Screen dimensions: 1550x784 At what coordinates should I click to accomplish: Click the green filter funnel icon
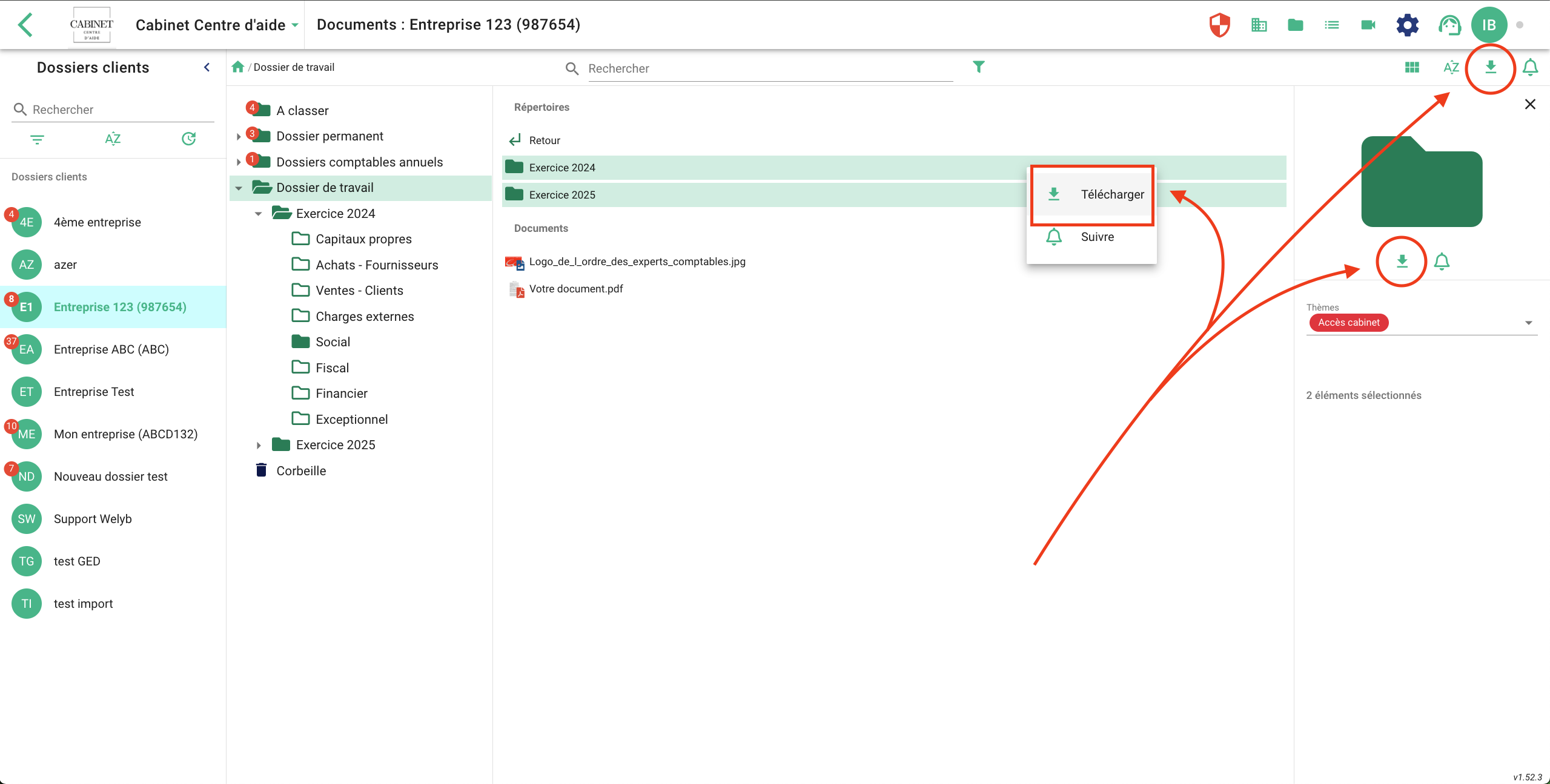coord(978,67)
